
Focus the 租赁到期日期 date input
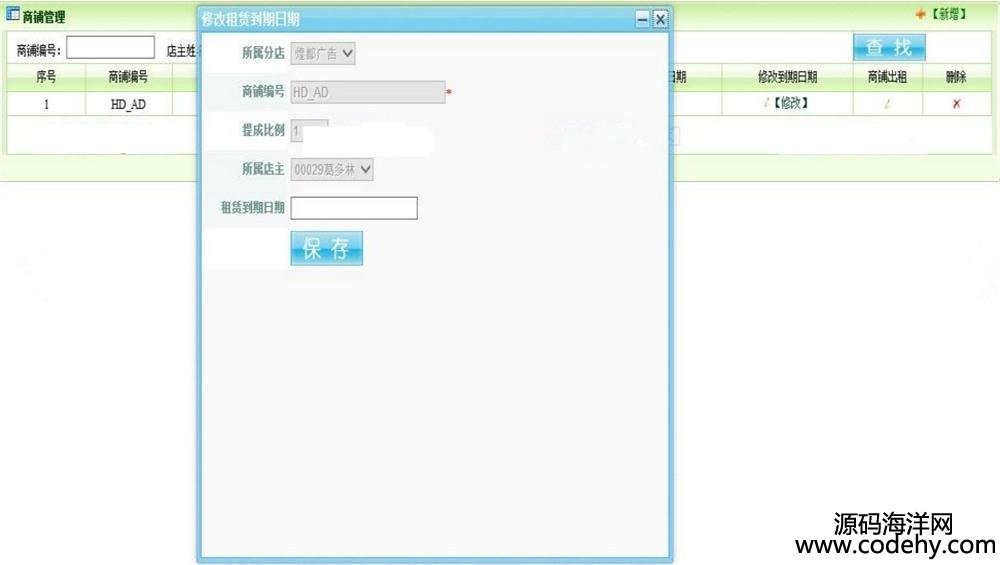[354, 208]
